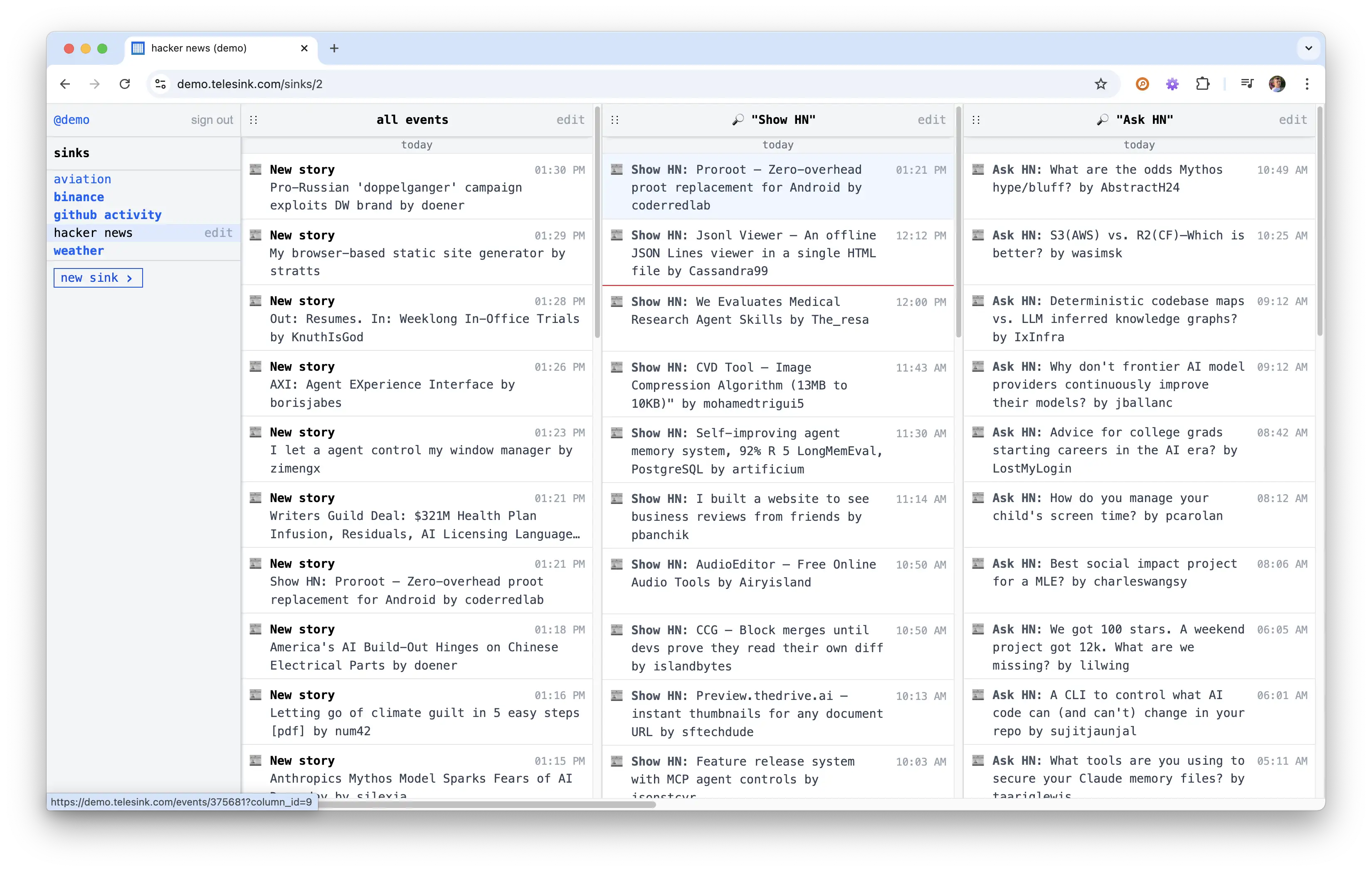Go back using the navigation arrow
The height and width of the screenshot is (872, 1372).
click(65, 84)
